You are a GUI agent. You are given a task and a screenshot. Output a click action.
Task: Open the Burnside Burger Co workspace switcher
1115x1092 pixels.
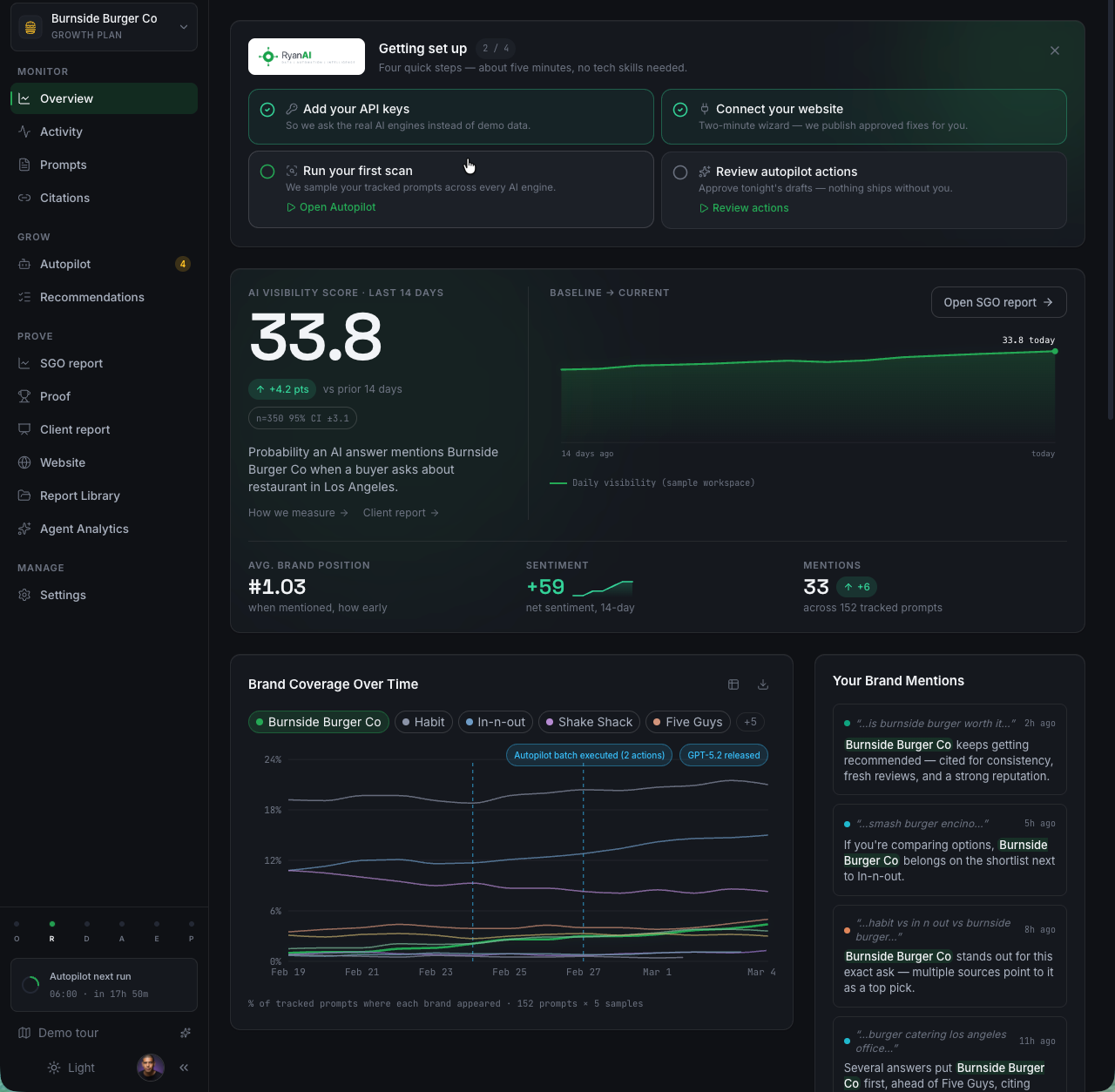click(x=104, y=27)
